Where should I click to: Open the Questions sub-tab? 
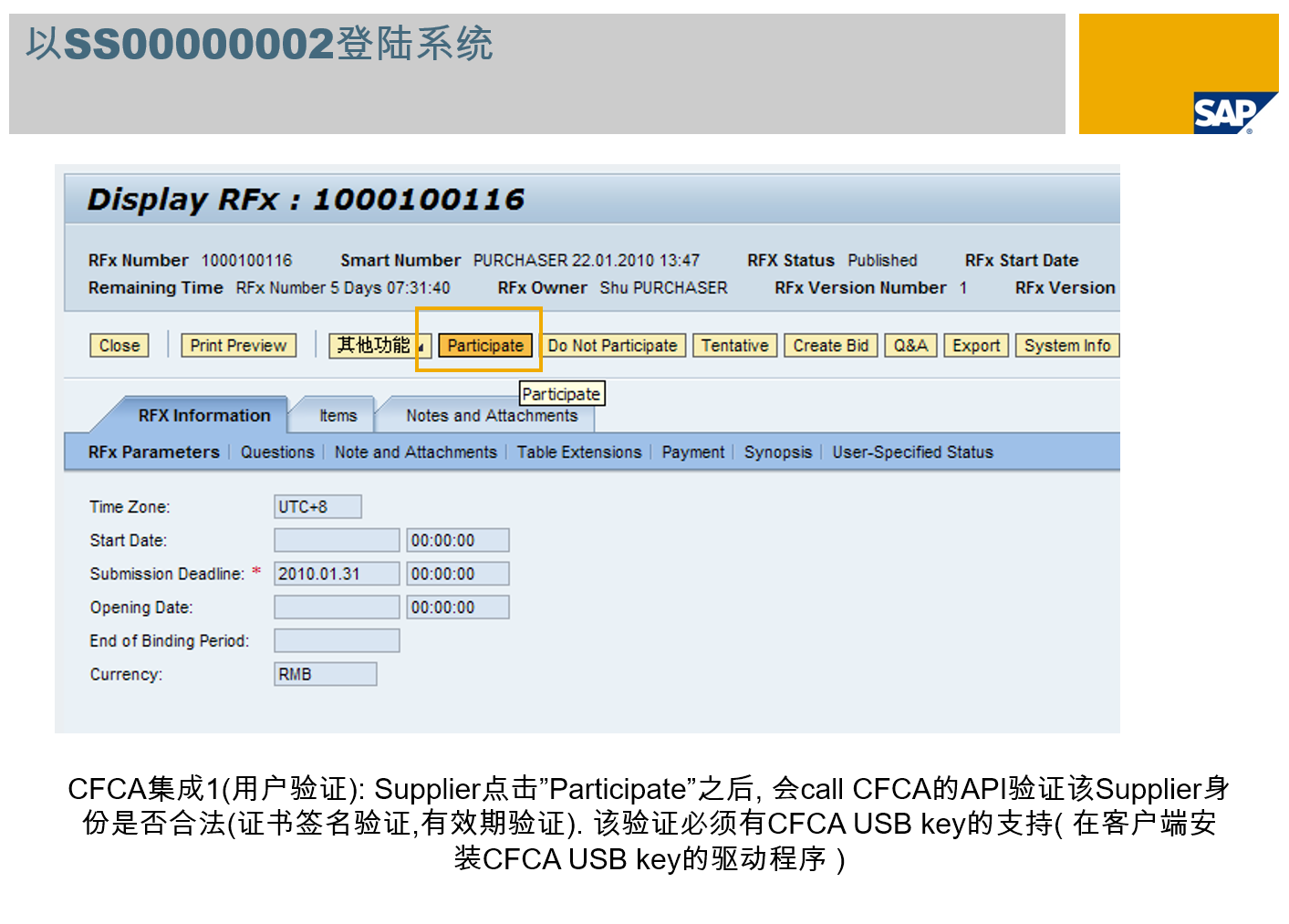point(277,452)
